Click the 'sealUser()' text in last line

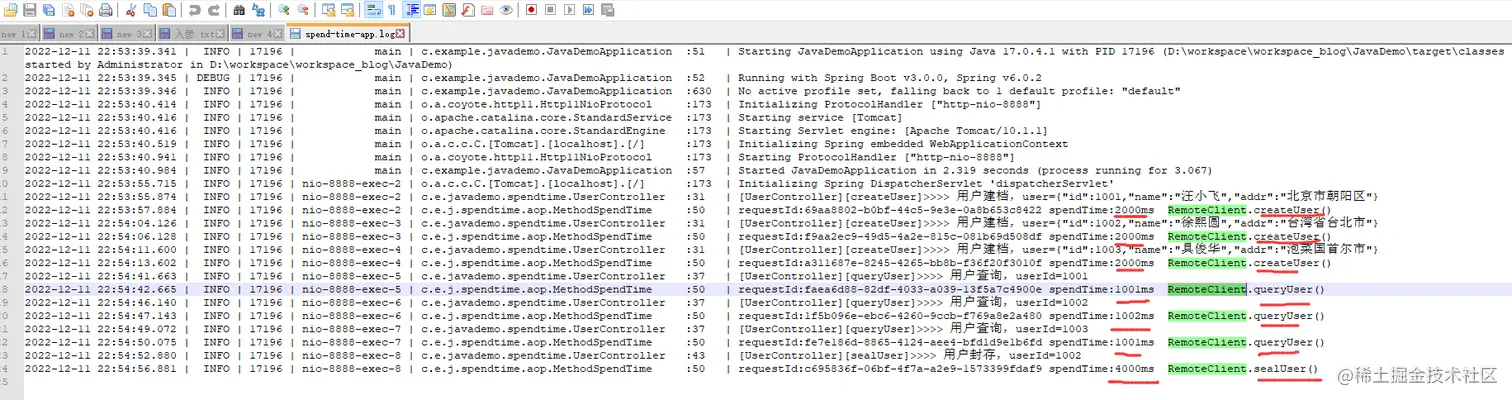point(1286,369)
